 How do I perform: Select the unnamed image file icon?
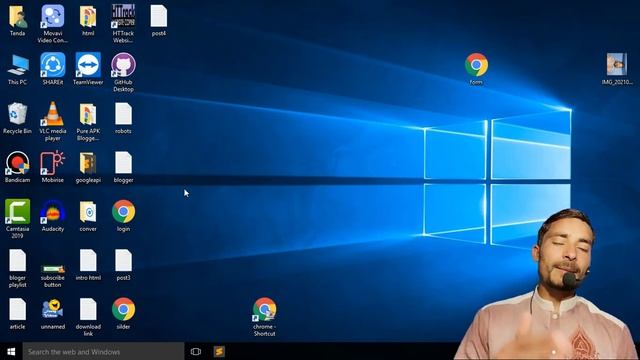pos(53,309)
